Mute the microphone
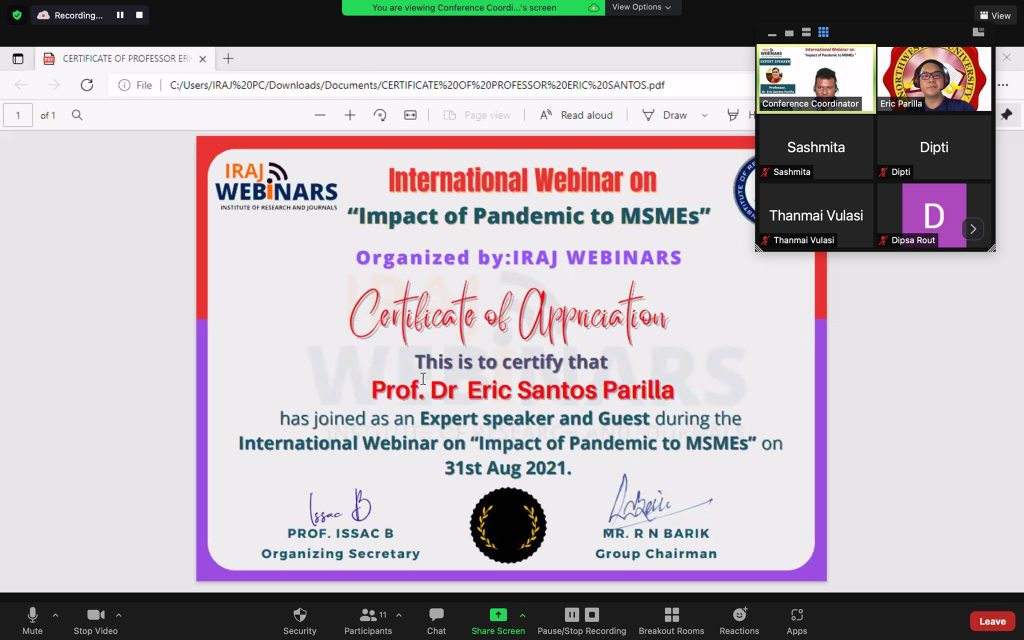The image size is (1024, 640). (32, 620)
